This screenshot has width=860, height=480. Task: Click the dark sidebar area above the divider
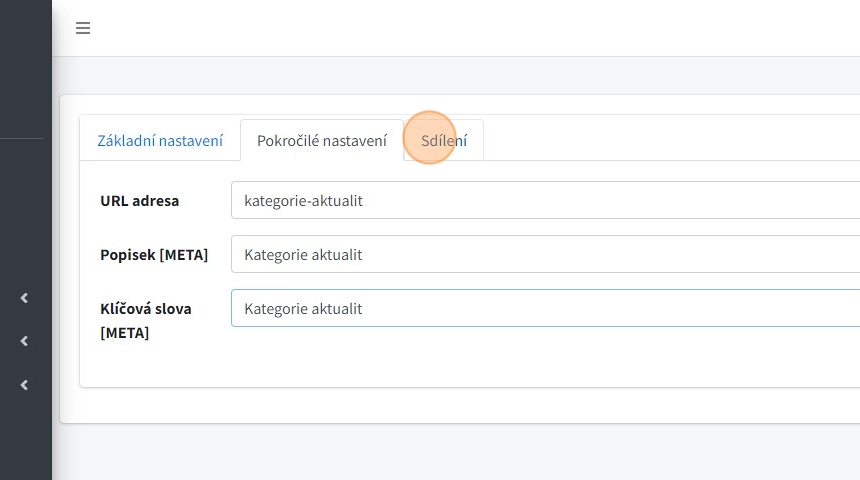(x=26, y=70)
